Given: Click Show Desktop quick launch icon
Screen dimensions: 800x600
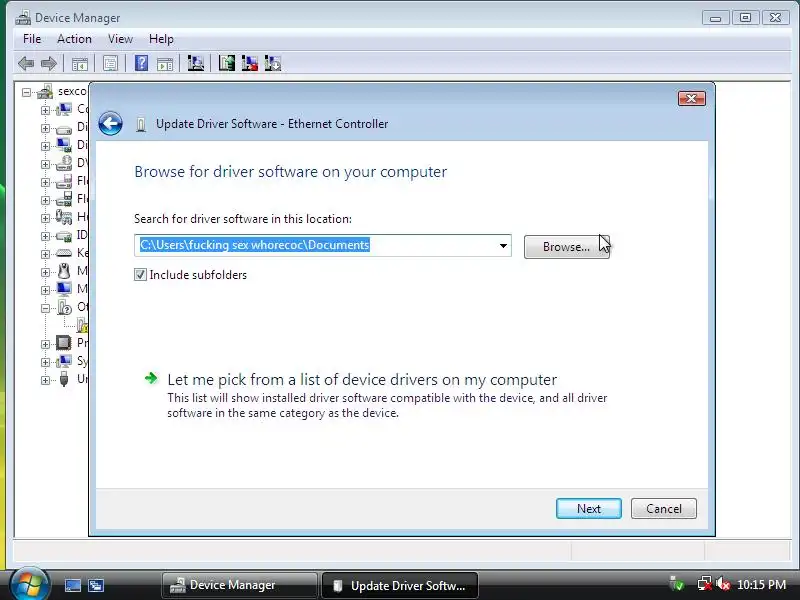Looking at the screenshot, I should 73,585.
